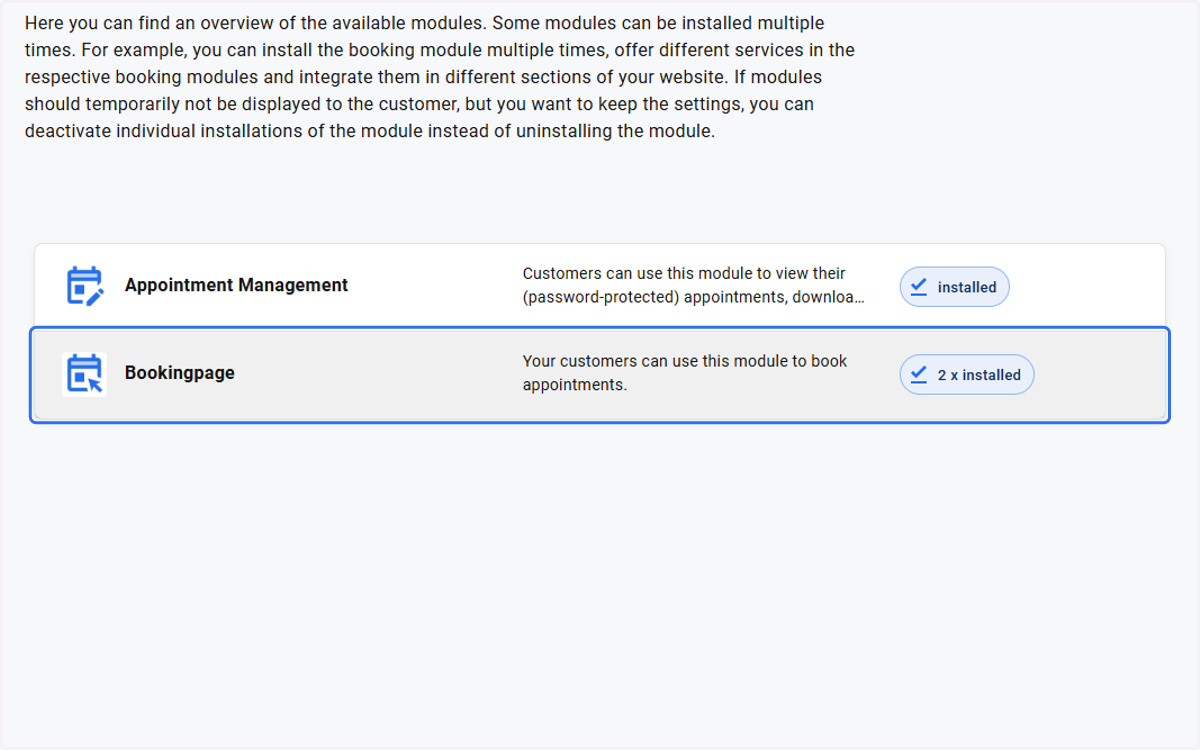The height and width of the screenshot is (750, 1200).
Task: Click the checkmark icon in '2 x installed' badge
Action: point(919,375)
